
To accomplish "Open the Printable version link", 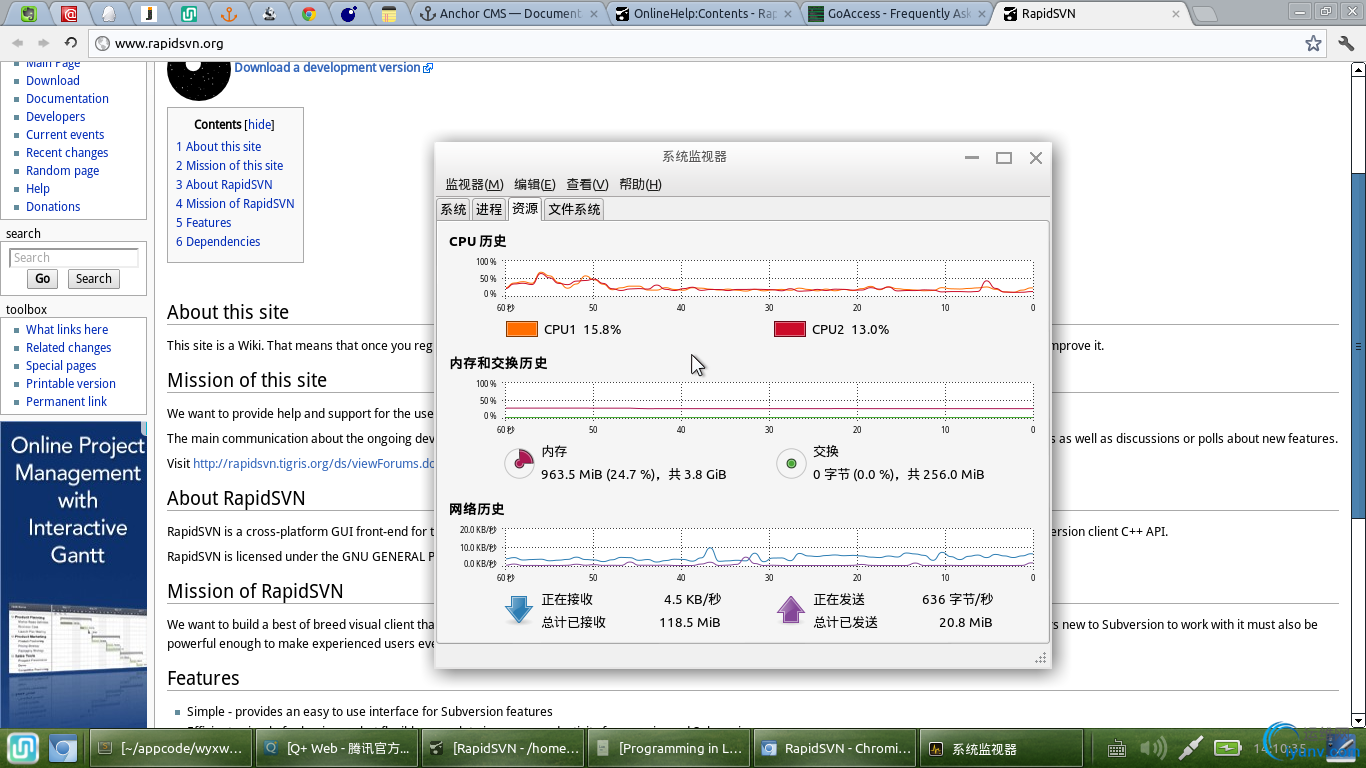I will pyautogui.click(x=71, y=384).
